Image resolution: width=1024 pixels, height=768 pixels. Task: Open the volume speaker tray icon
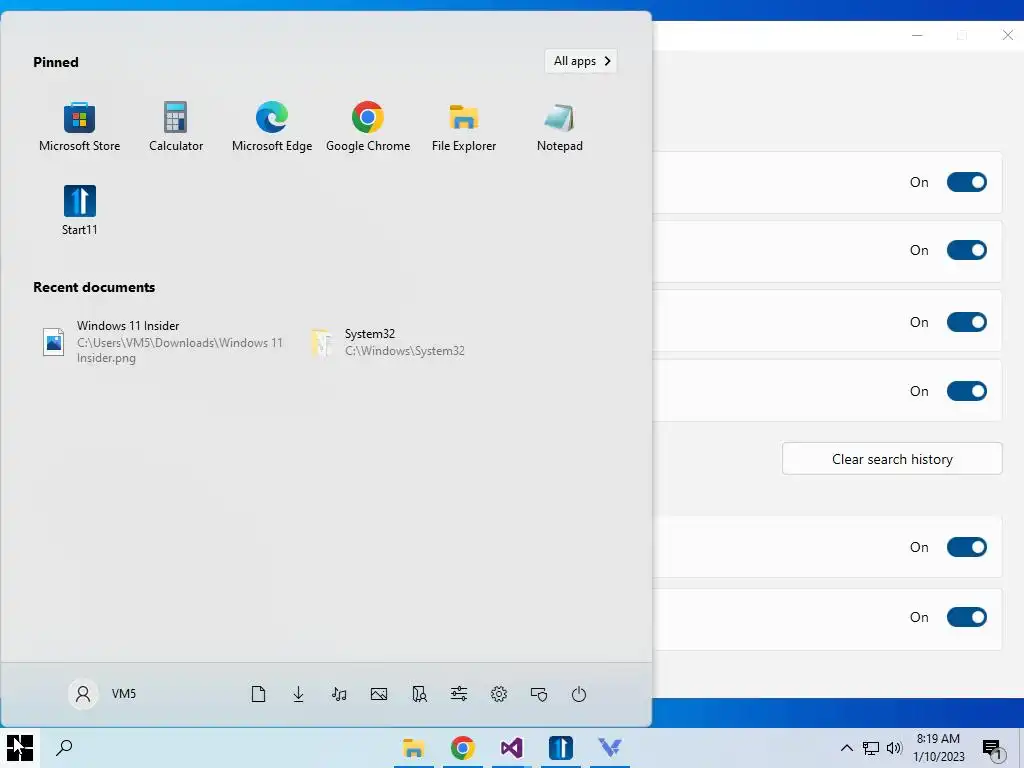[894, 748]
